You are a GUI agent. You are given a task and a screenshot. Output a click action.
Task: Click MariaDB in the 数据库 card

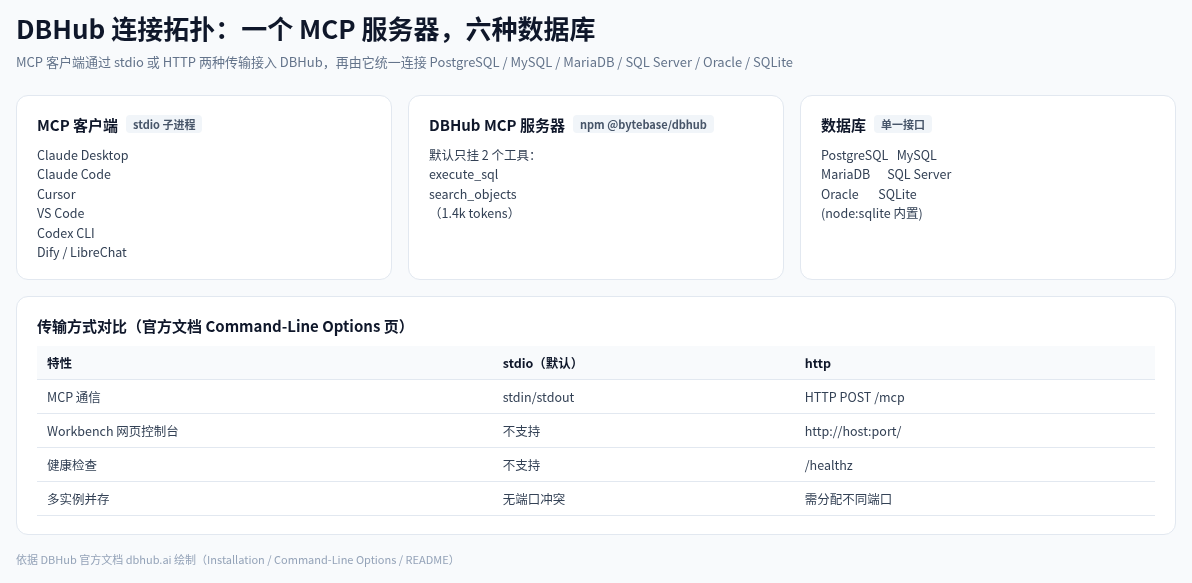click(845, 174)
